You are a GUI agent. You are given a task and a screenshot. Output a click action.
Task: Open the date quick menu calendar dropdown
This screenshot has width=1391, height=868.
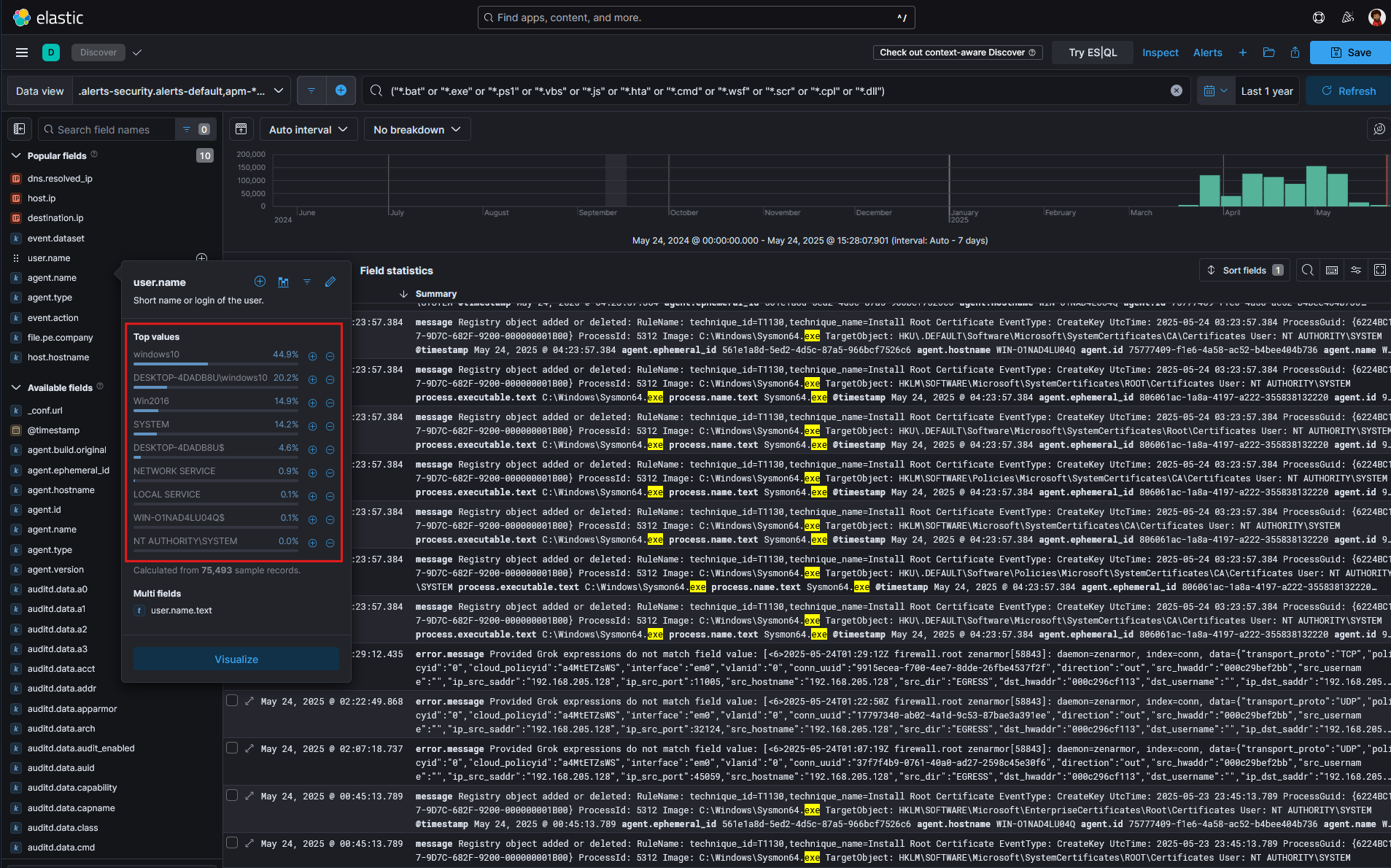pos(1216,90)
